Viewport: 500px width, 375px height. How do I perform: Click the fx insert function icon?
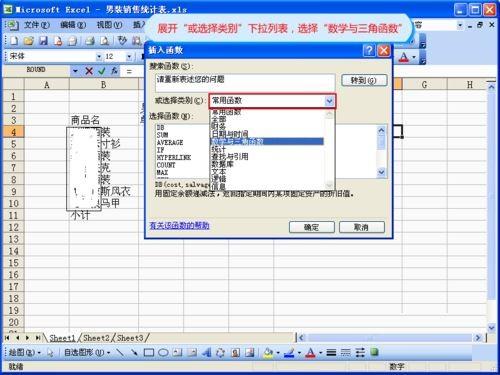[x=114, y=71]
